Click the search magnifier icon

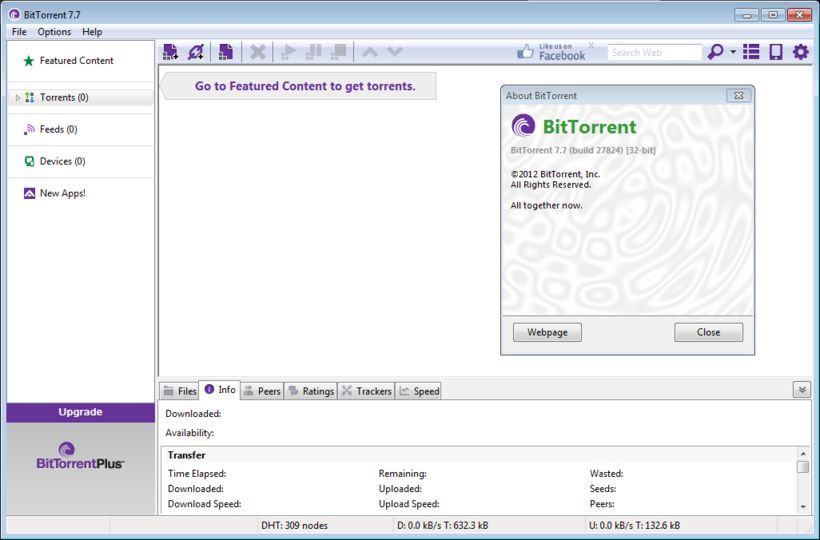click(715, 52)
